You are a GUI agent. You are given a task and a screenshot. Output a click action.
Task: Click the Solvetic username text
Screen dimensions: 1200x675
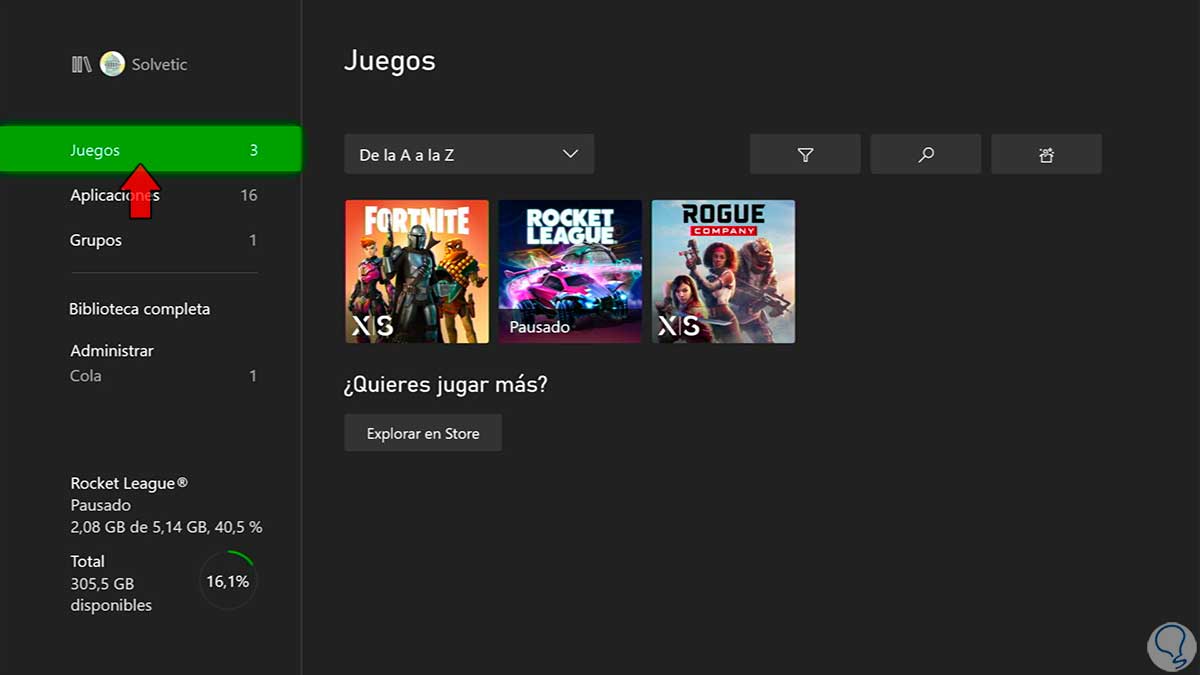click(160, 64)
